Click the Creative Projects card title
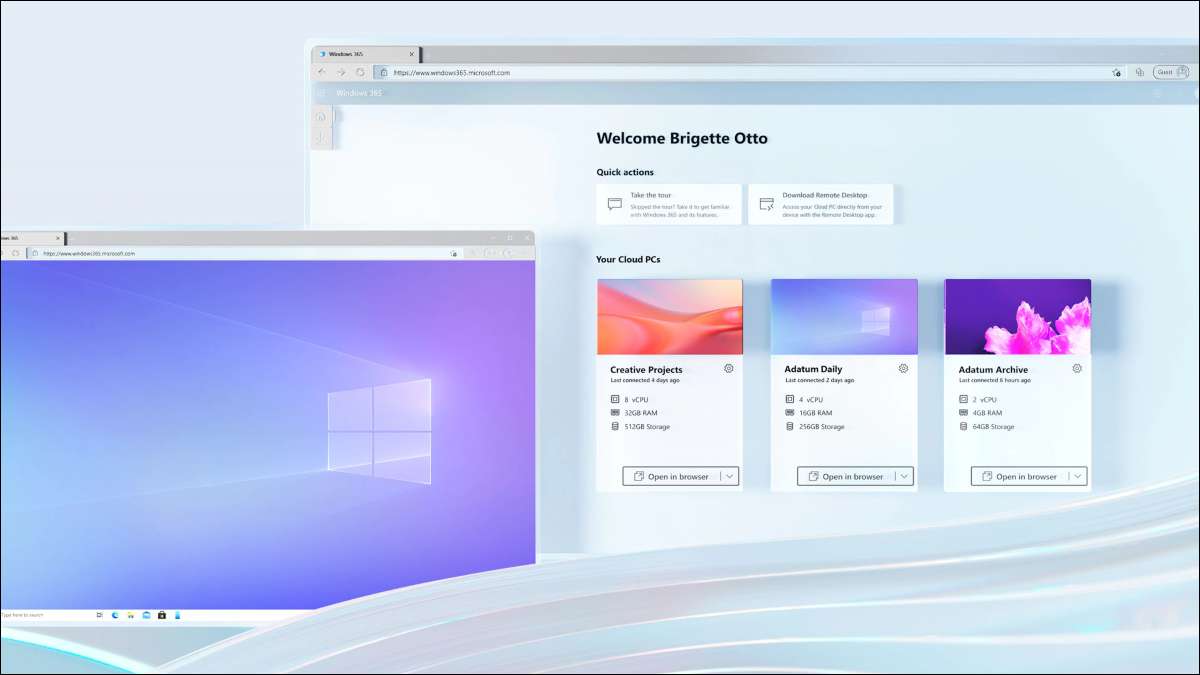This screenshot has height=675, width=1200. point(646,370)
